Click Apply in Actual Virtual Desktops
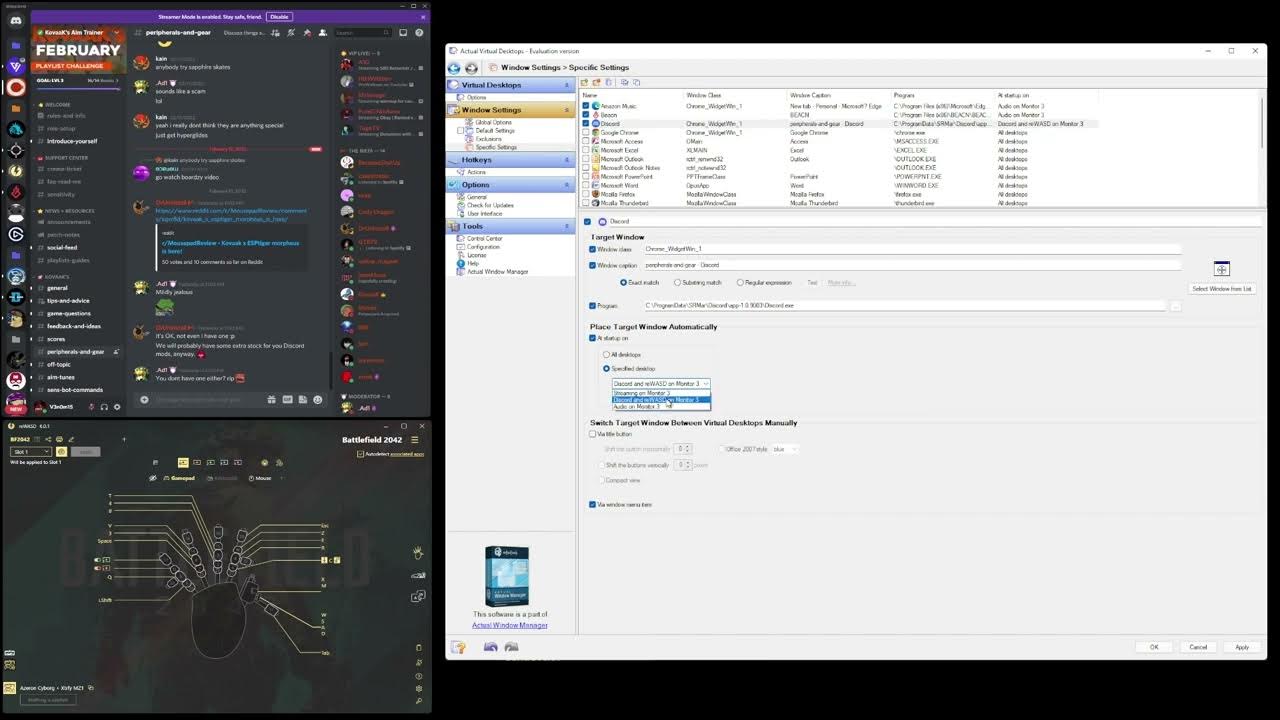The height and width of the screenshot is (720, 1280). click(x=1242, y=647)
